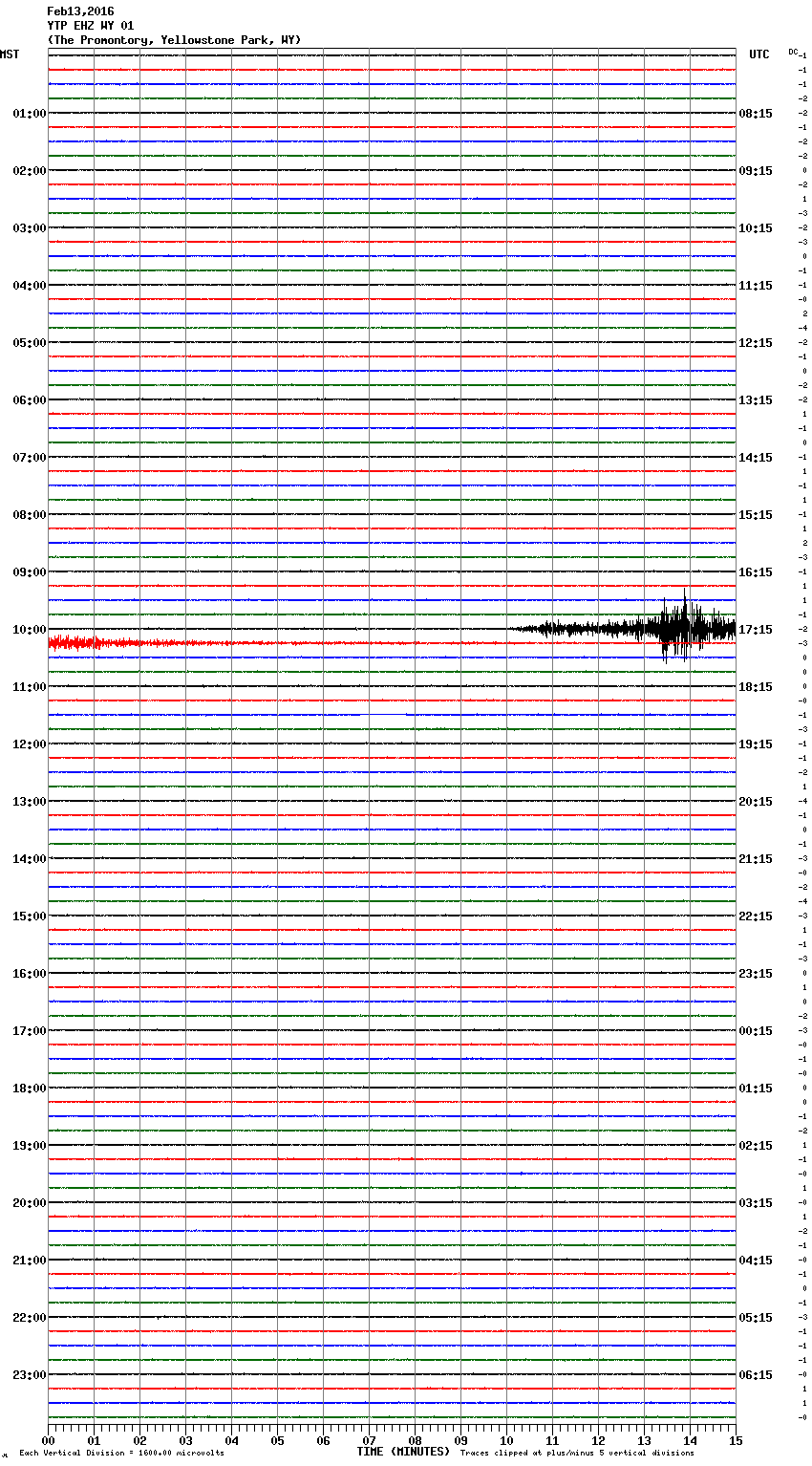Select the 19:00 MST time label
Image resolution: width=812 pixels, height=1466 pixels.
tap(29, 1146)
